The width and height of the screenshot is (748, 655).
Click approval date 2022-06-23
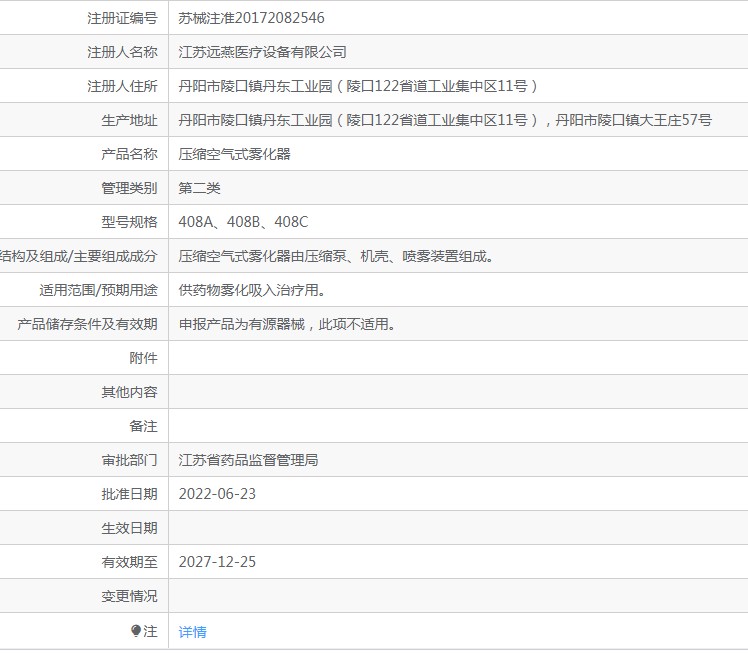click(217, 494)
